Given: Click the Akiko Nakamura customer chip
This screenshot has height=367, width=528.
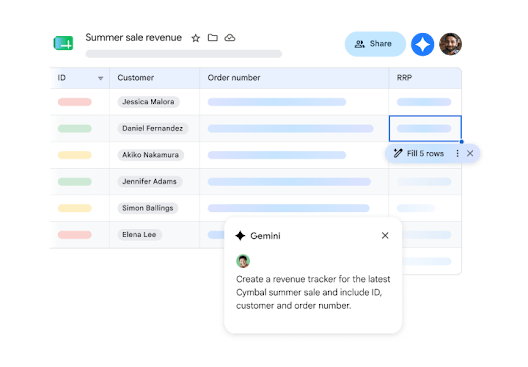Looking at the screenshot, I should 151,155.
